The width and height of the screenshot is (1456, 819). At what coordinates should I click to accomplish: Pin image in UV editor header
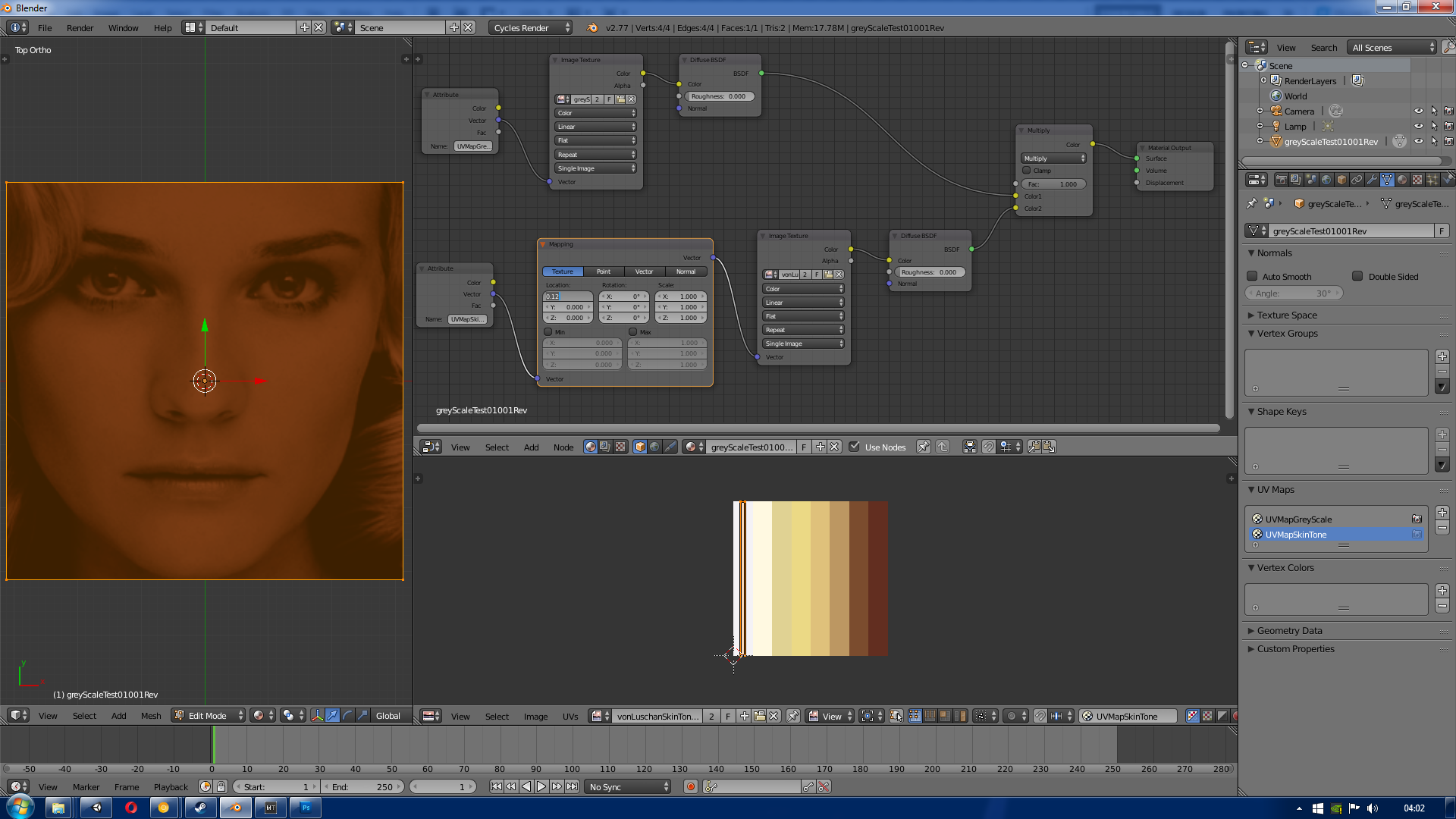[x=792, y=716]
